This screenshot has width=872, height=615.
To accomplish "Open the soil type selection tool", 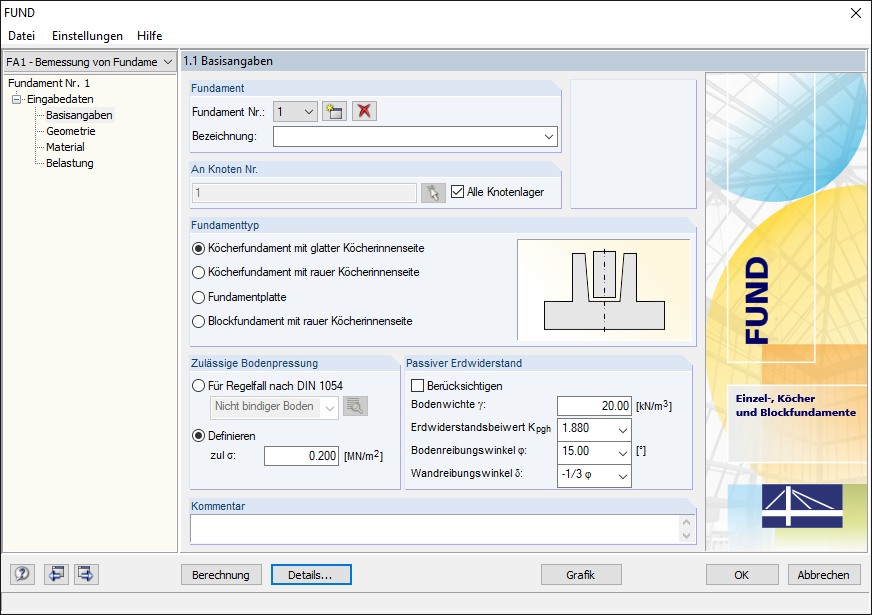I will click(355, 408).
